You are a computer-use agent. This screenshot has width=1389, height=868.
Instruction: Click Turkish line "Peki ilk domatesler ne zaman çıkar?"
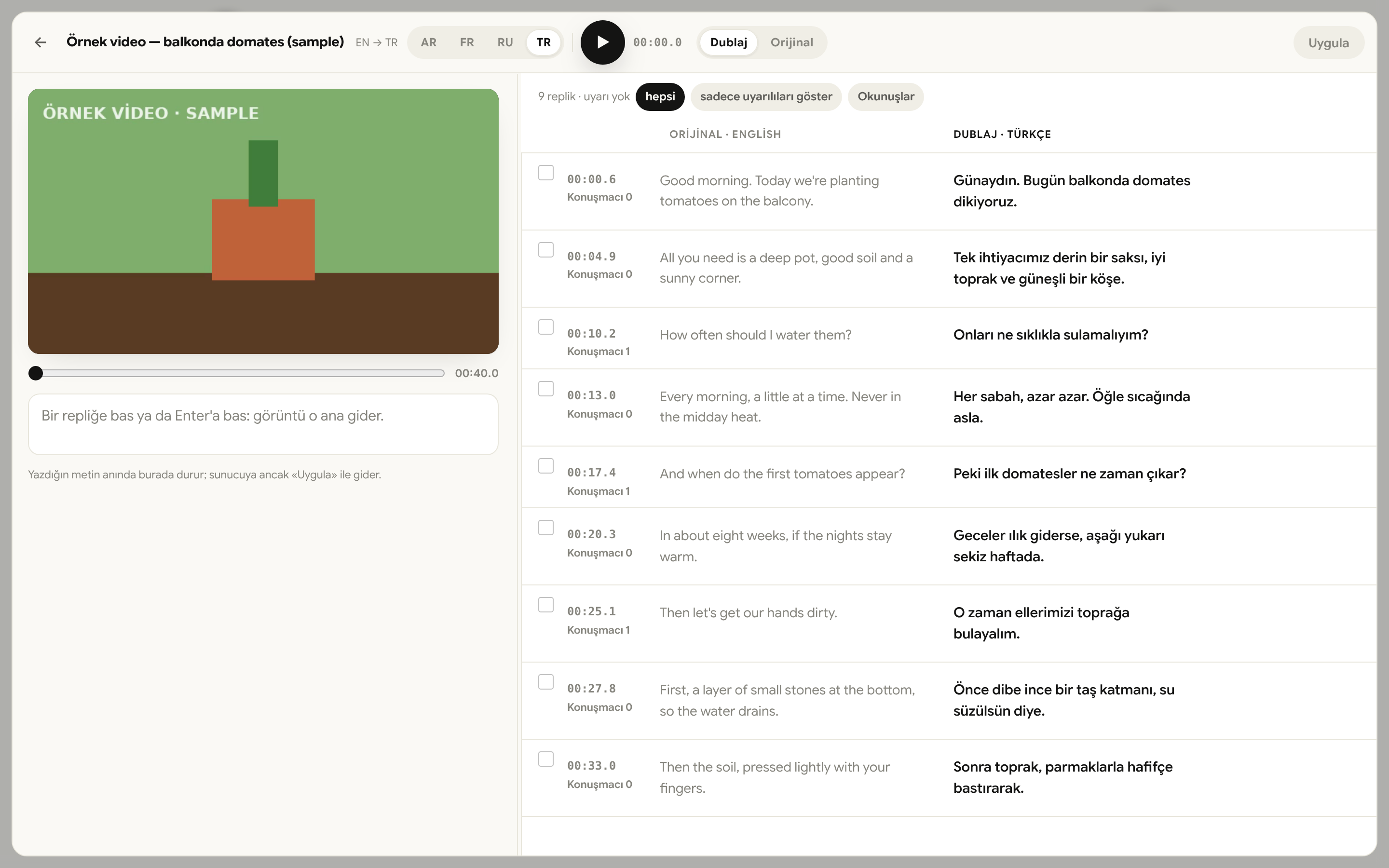pyautogui.click(x=1069, y=474)
